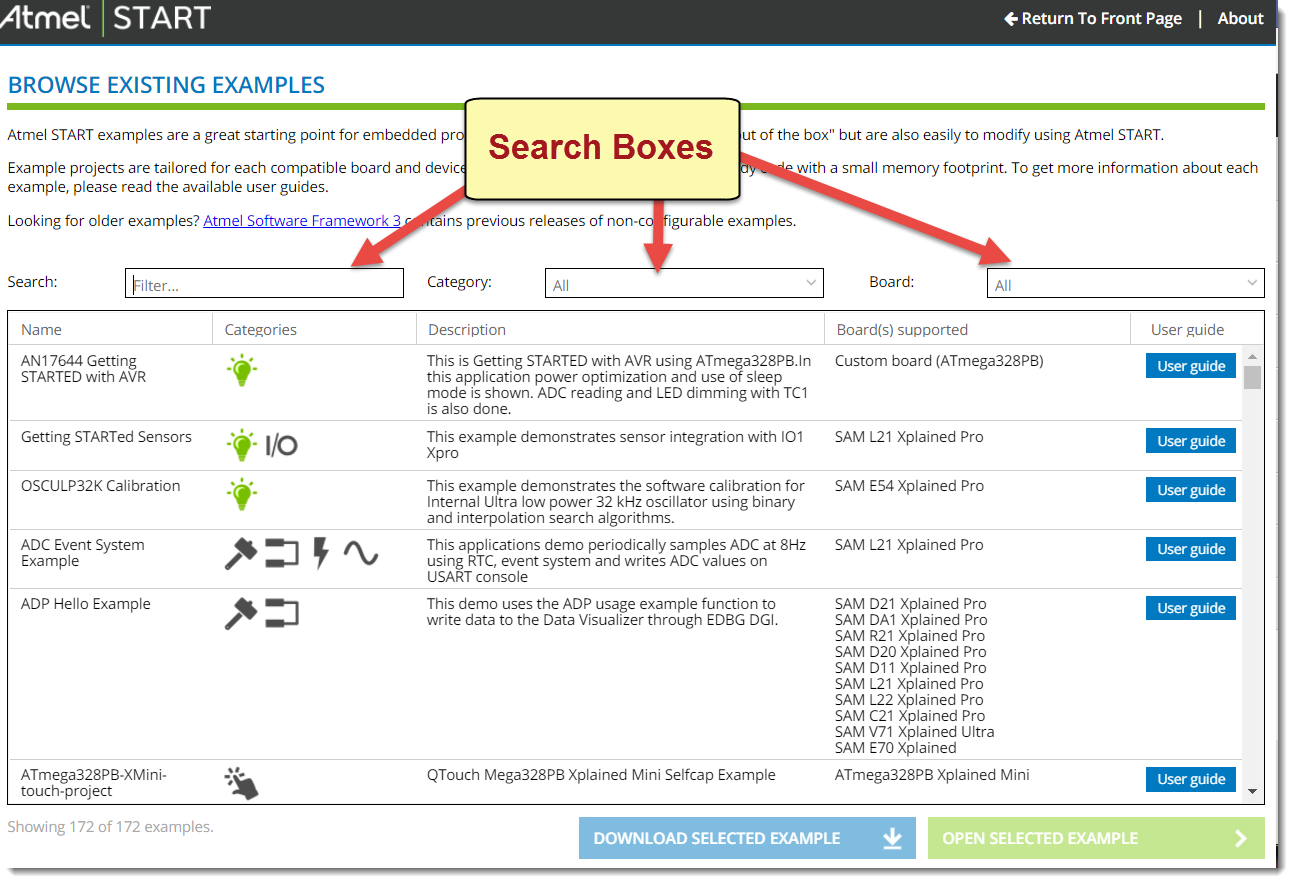Open the Board dropdown
The image size is (1293, 883).
pyautogui.click(x=1125, y=284)
